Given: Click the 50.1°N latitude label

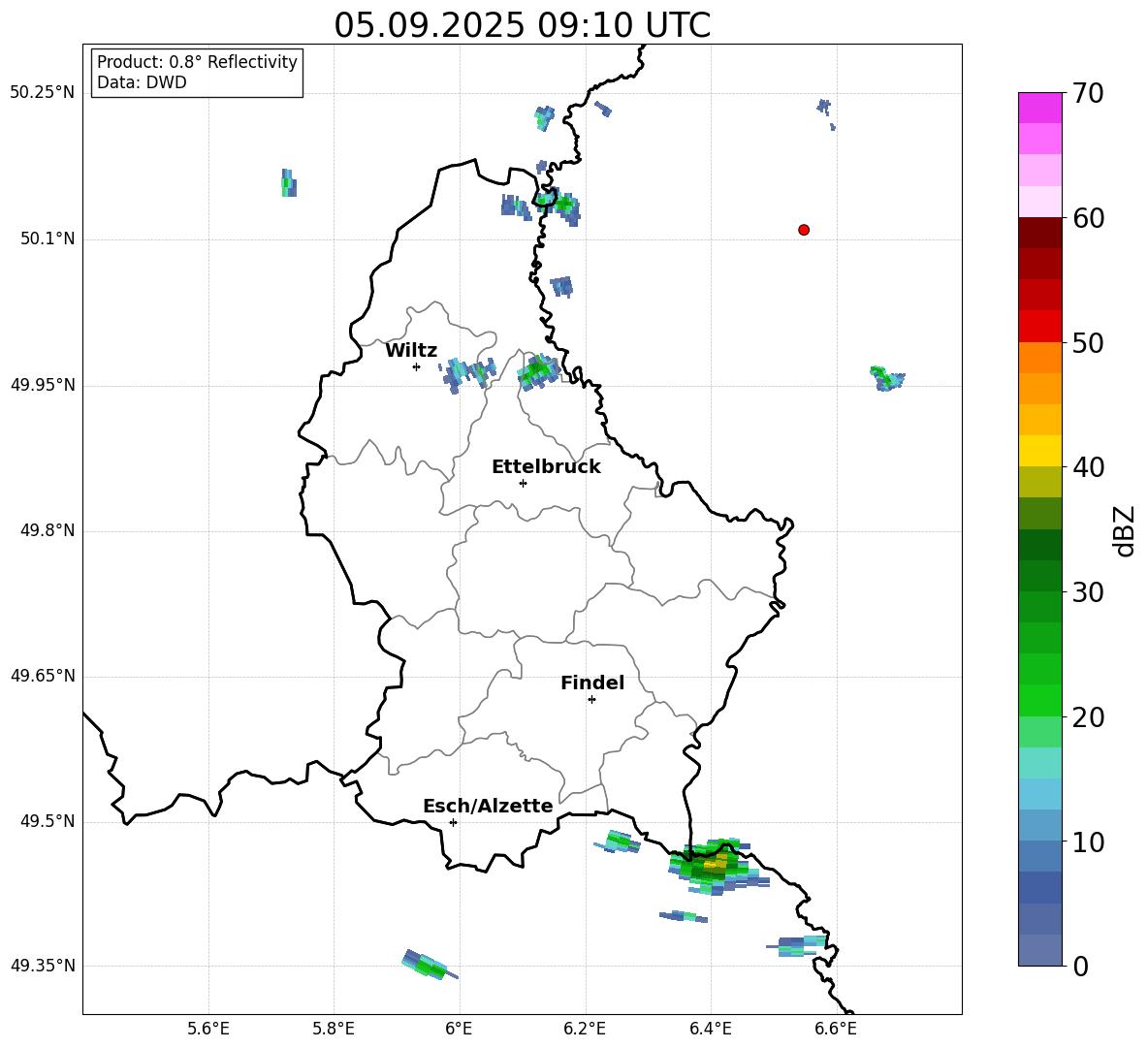Looking at the screenshot, I should tap(48, 239).
